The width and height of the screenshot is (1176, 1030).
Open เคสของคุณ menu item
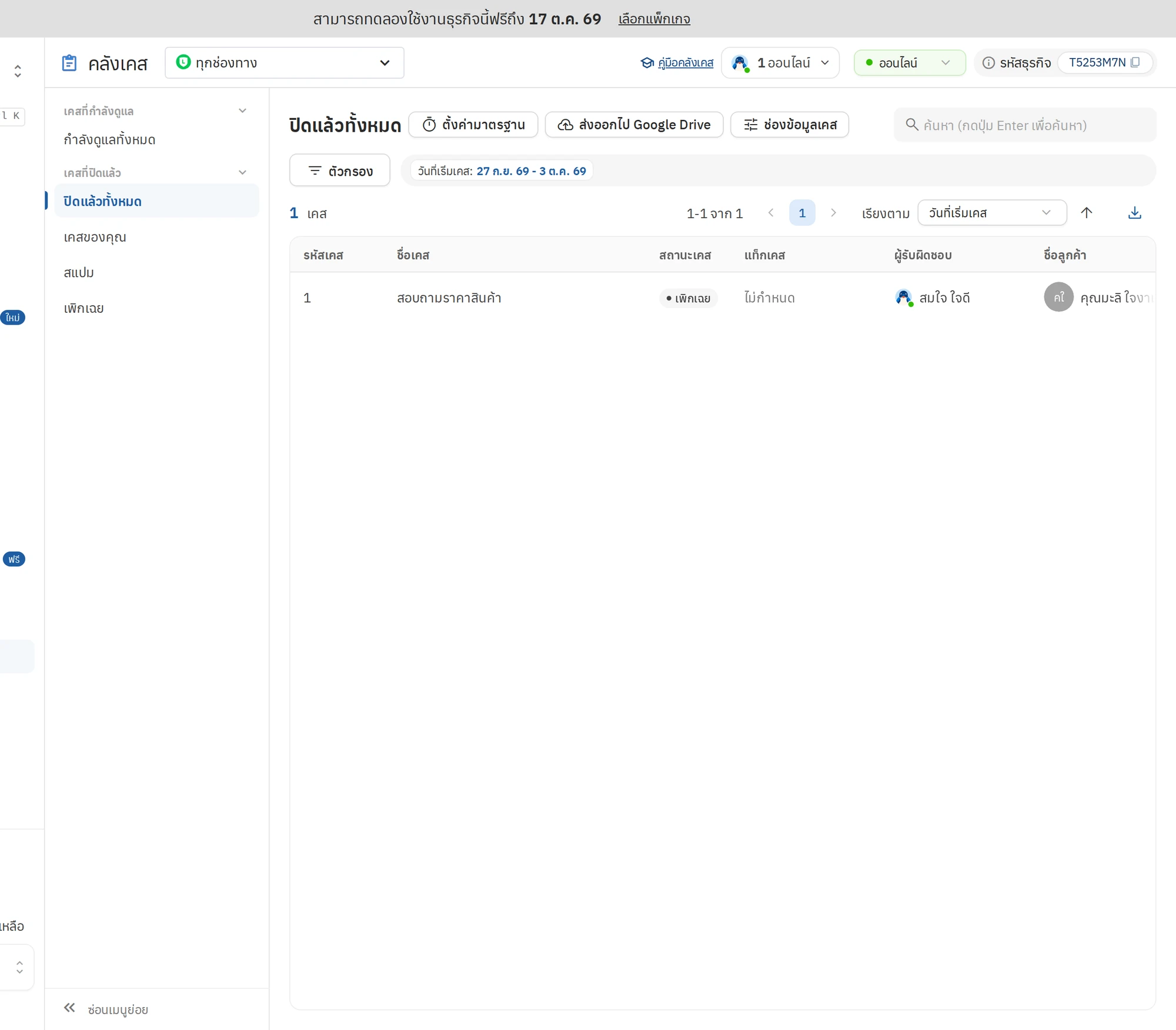156,237
